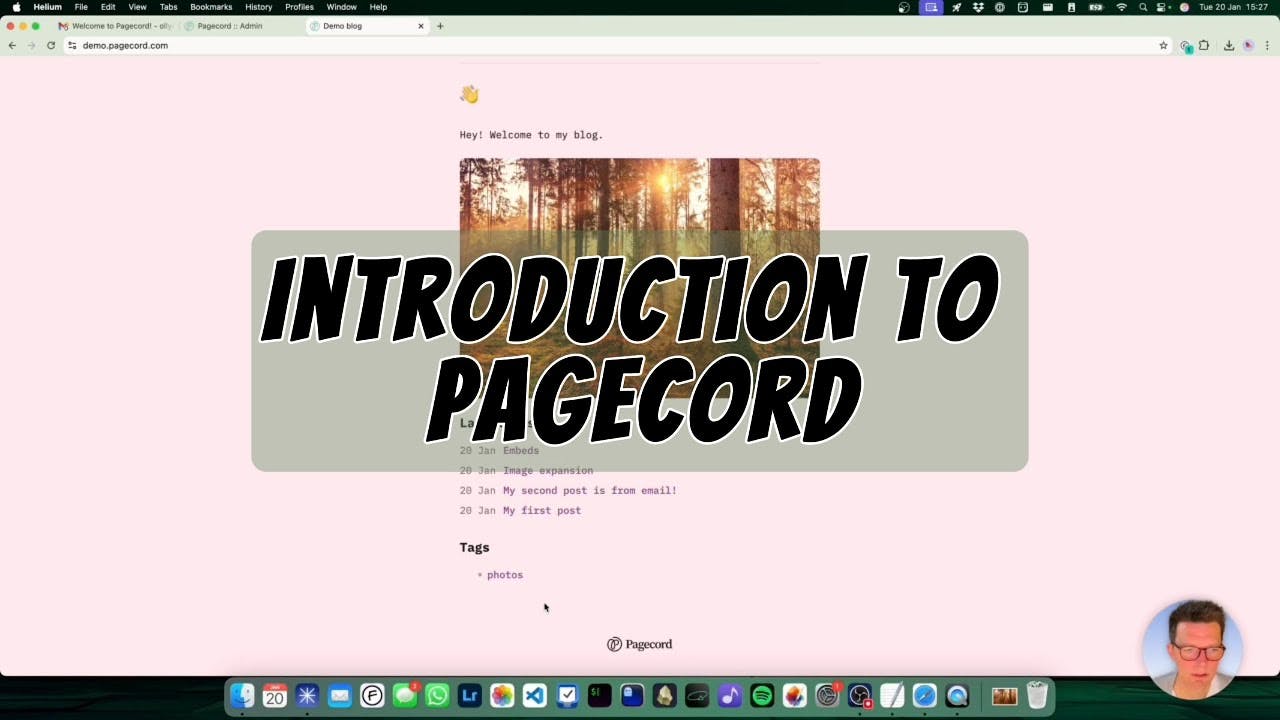Open the Embeds post link

click(x=521, y=450)
